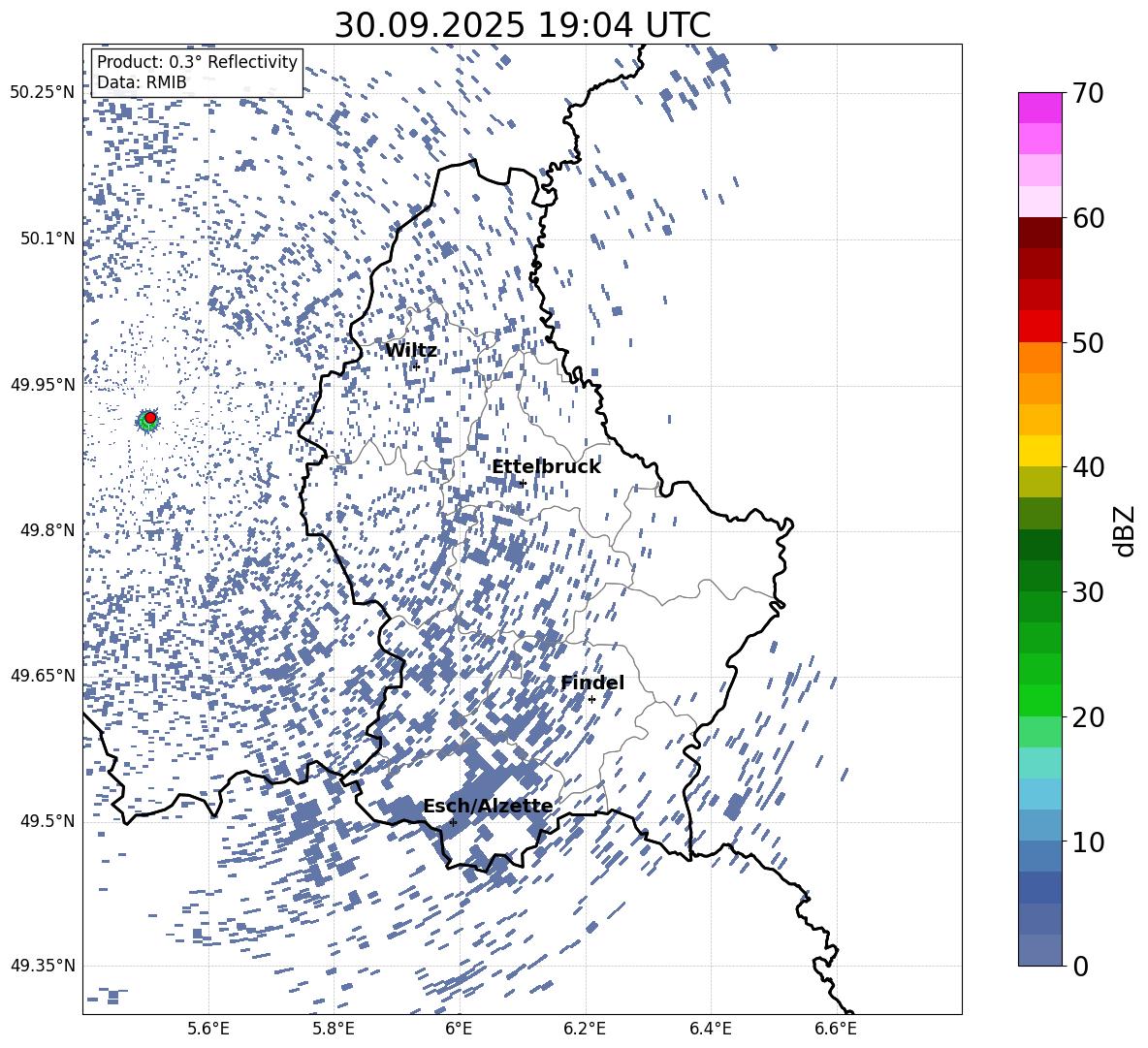Viewport: 1148px width, 1048px height.
Task: Click the 5.8°E longitude label
Action: 334,1029
